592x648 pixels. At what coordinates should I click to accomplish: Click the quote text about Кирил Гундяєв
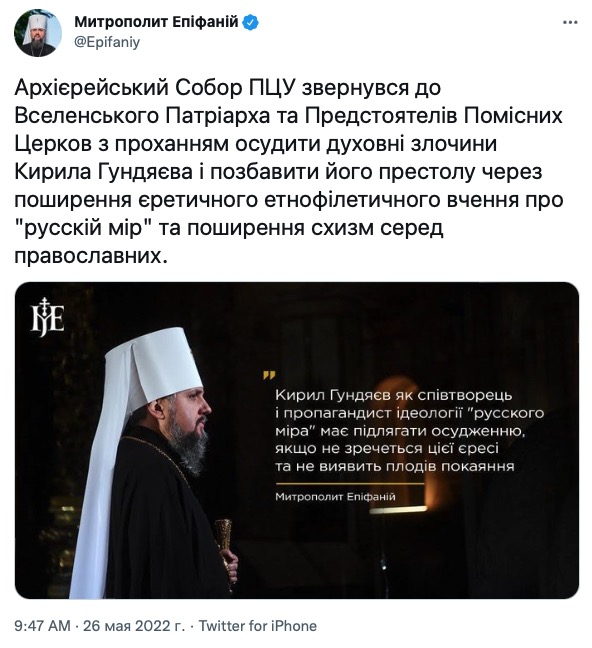click(409, 431)
